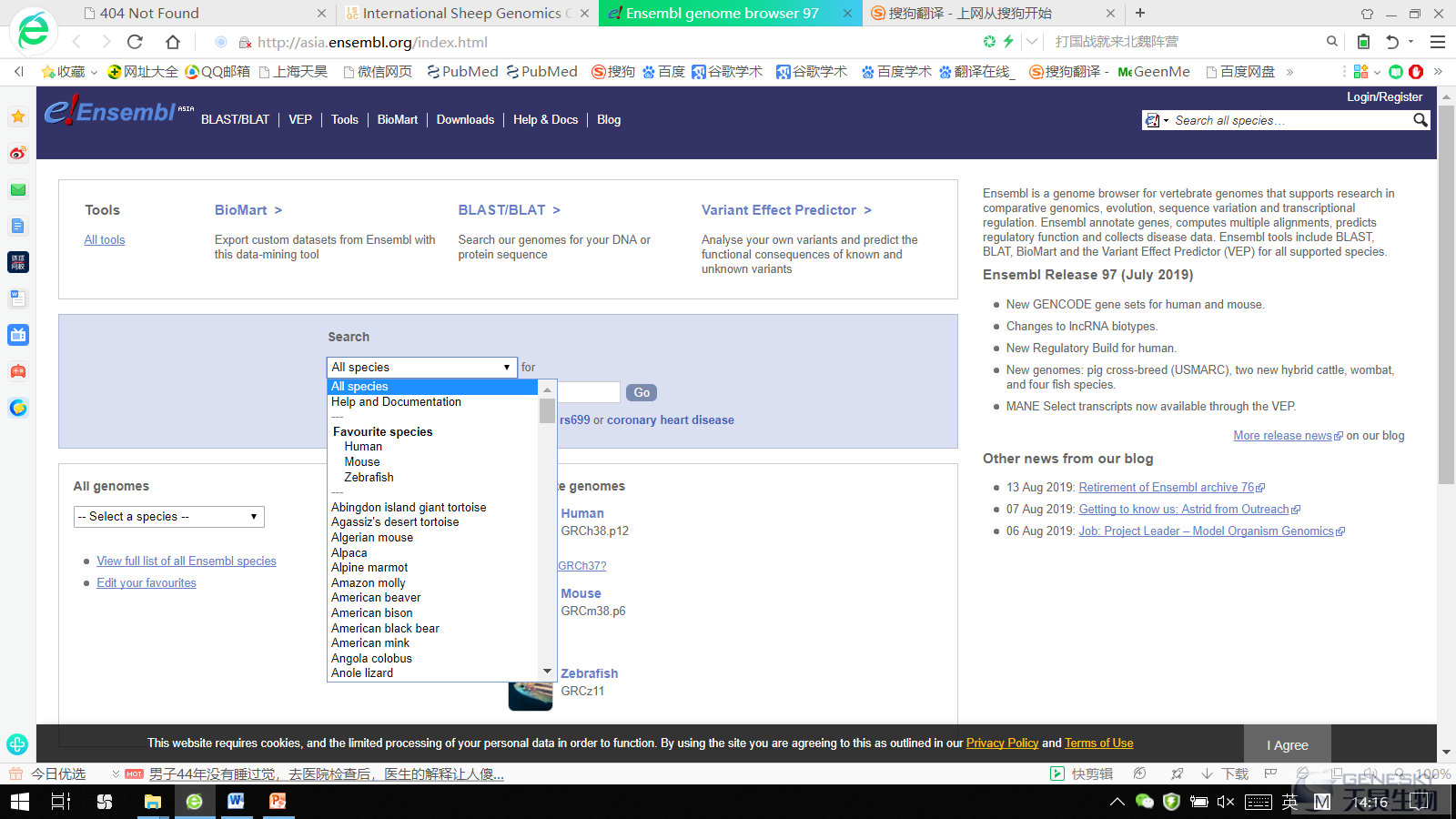
Task: Go to browser home icon
Action: (x=172, y=42)
